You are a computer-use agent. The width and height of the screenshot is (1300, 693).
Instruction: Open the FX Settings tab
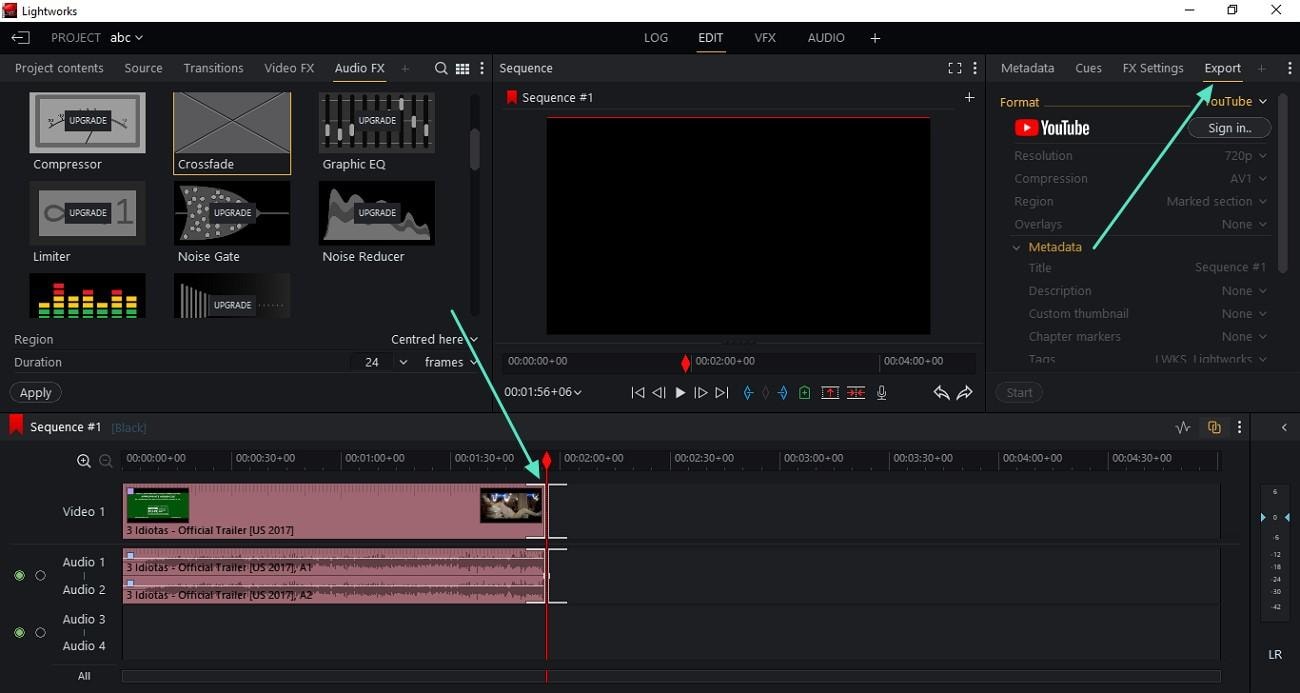click(1153, 68)
